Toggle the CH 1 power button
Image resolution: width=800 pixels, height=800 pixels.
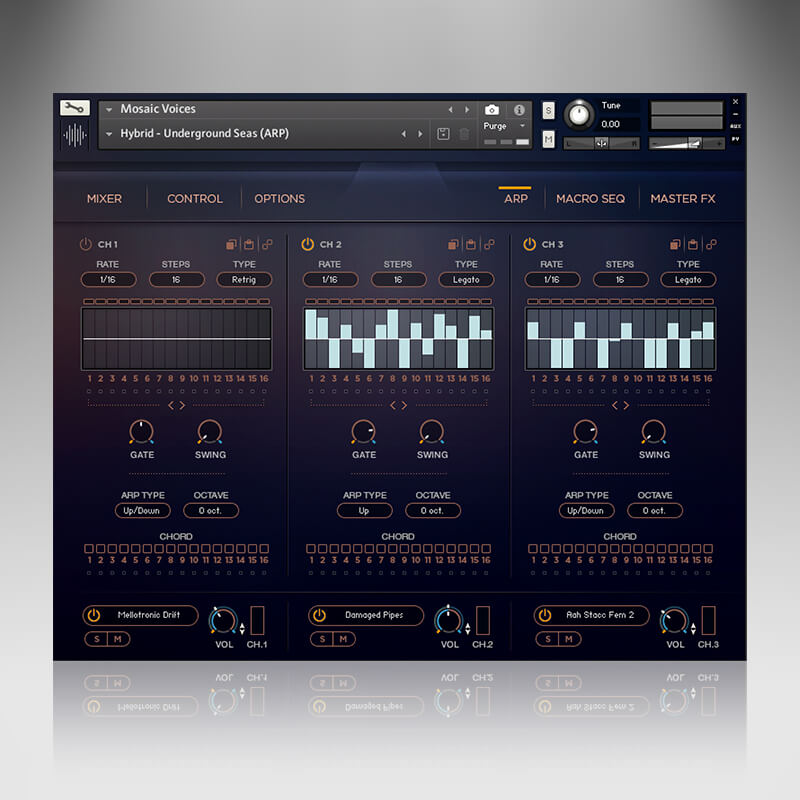pos(86,244)
